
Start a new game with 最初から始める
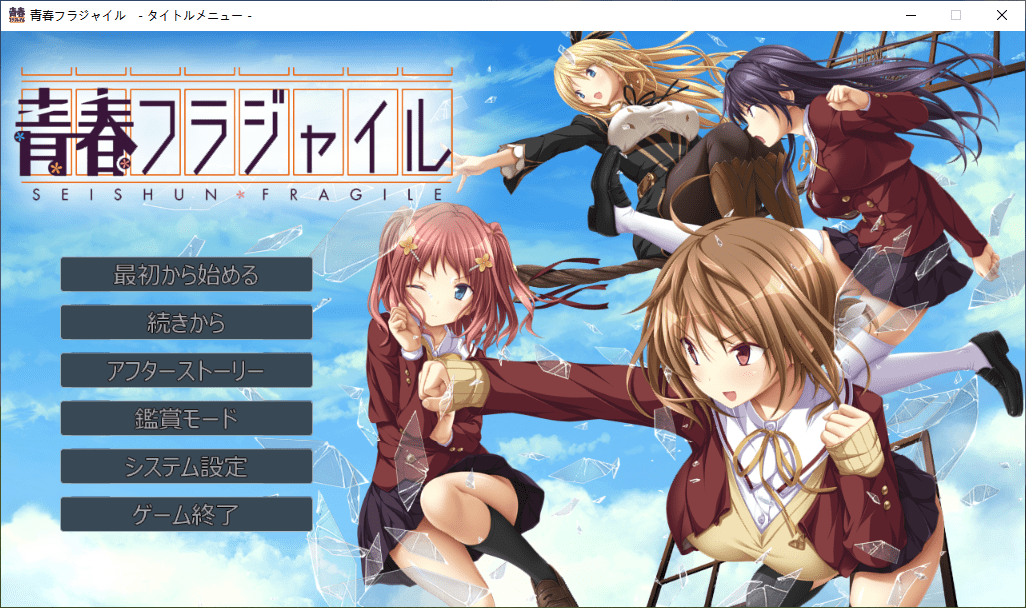tap(186, 274)
